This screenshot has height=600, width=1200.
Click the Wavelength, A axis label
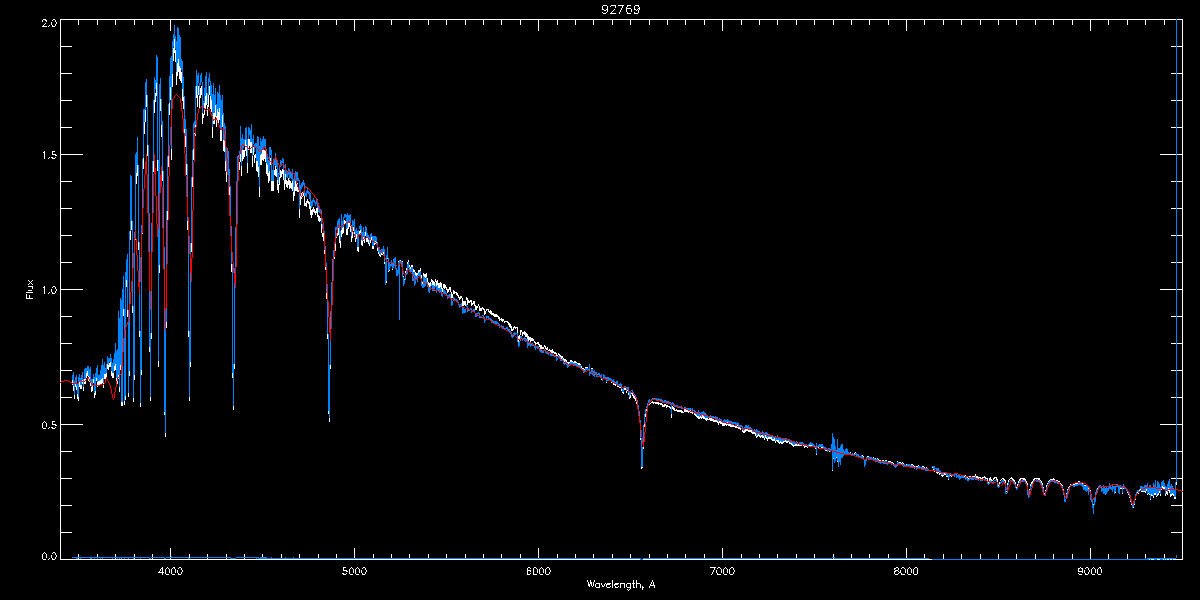tap(621, 584)
